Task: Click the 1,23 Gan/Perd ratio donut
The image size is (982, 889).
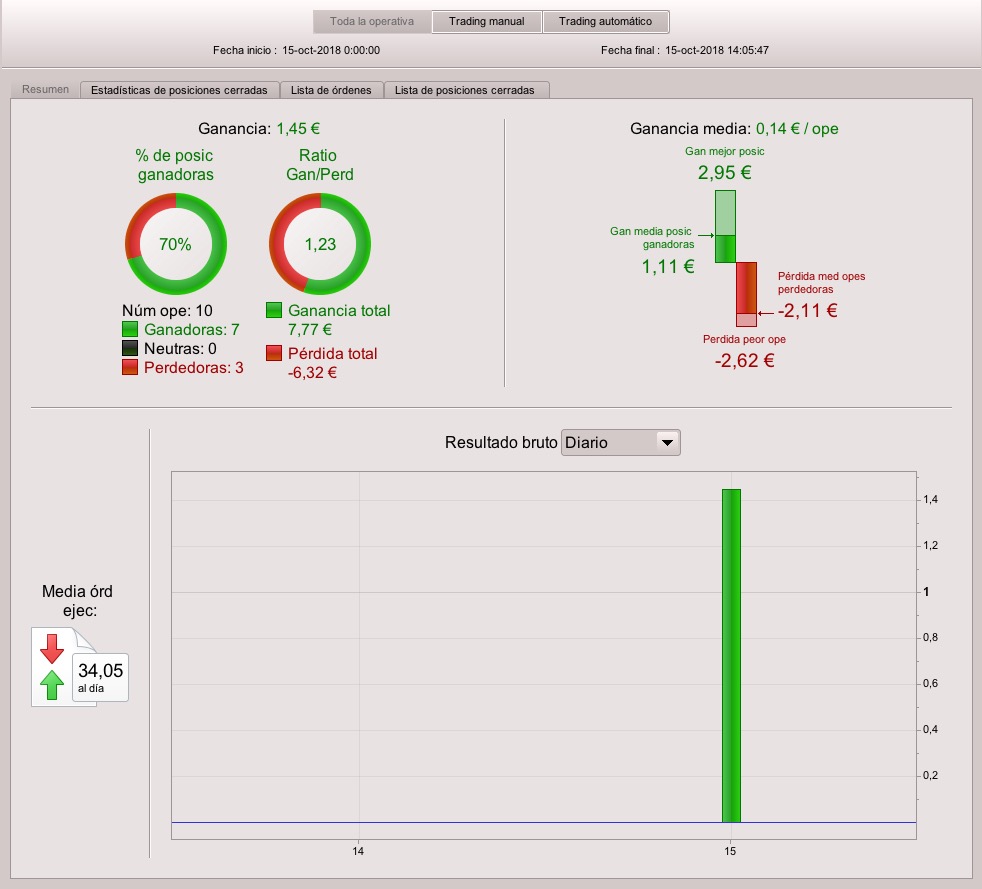Action: (320, 244)
